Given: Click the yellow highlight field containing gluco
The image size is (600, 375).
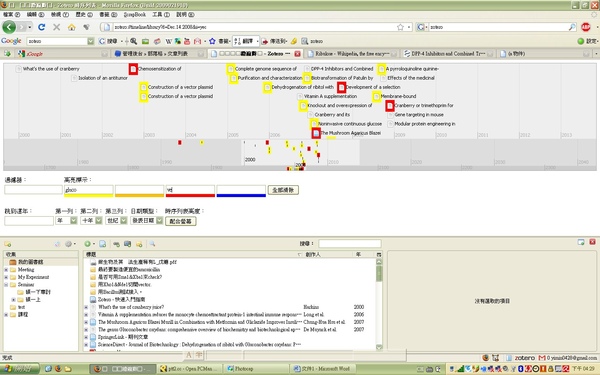Looking at the screenshot, I should point(89,190).
